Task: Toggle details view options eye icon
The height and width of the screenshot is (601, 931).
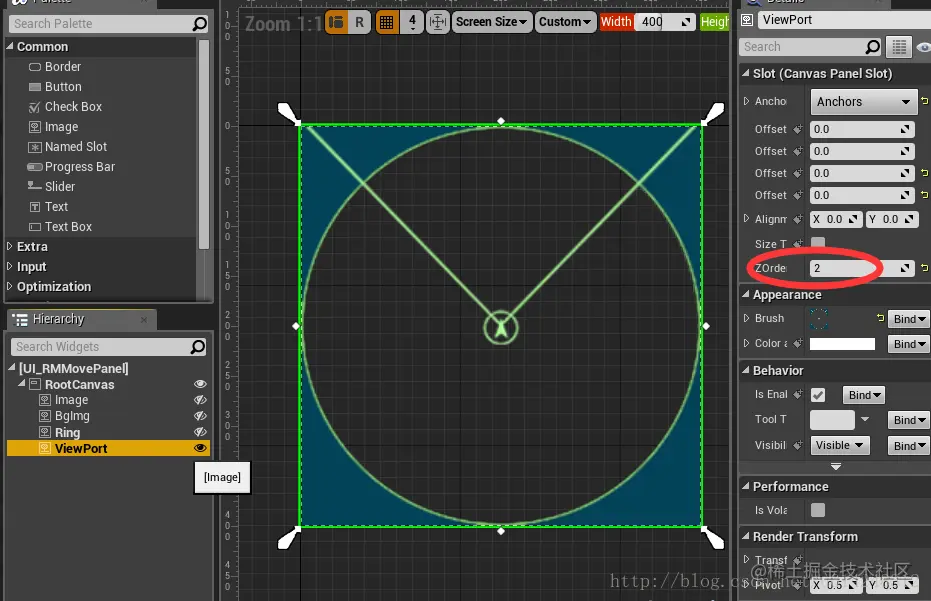Action: tap(923, 47)
